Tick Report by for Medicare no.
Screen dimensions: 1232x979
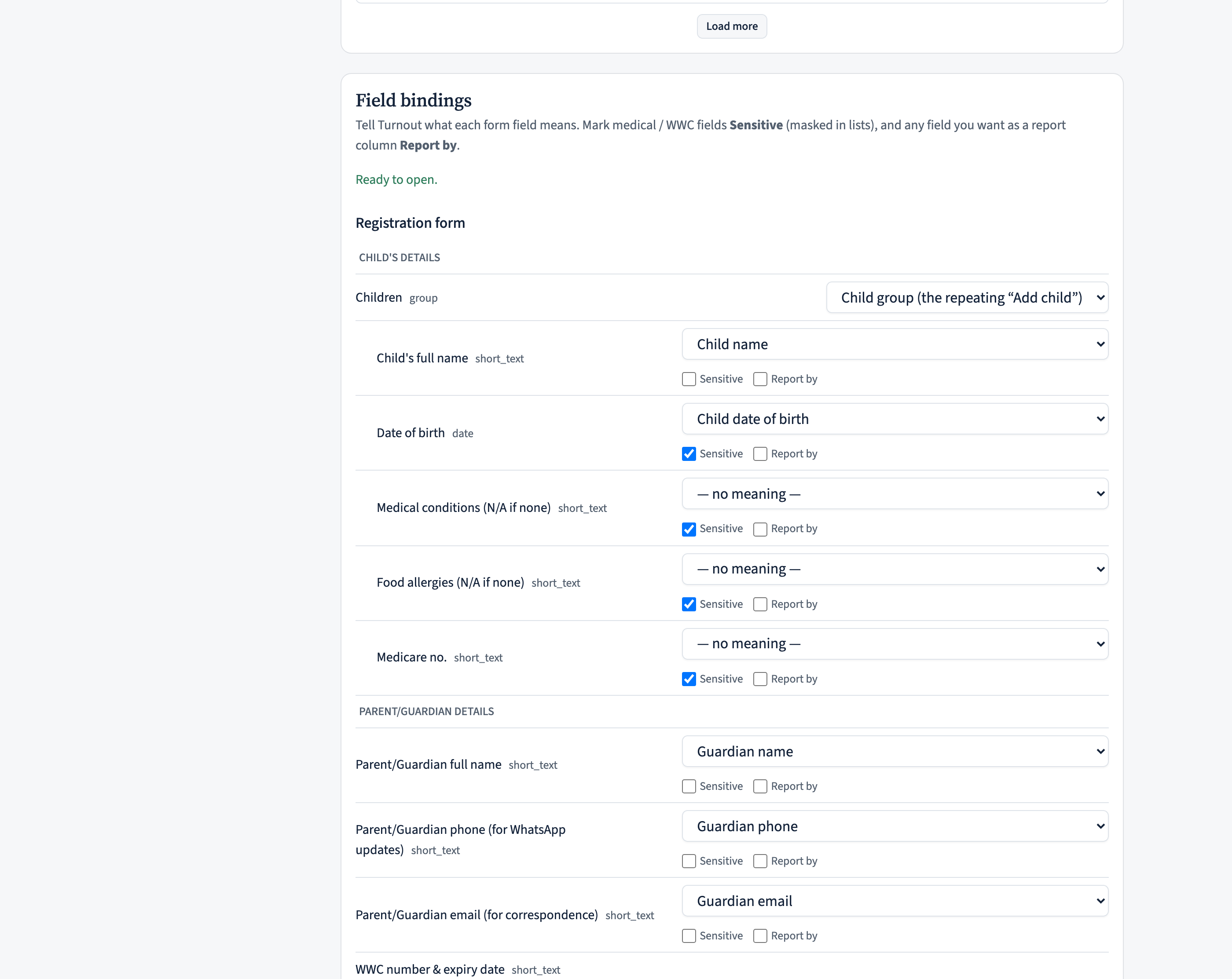click(x=760, y=679)
